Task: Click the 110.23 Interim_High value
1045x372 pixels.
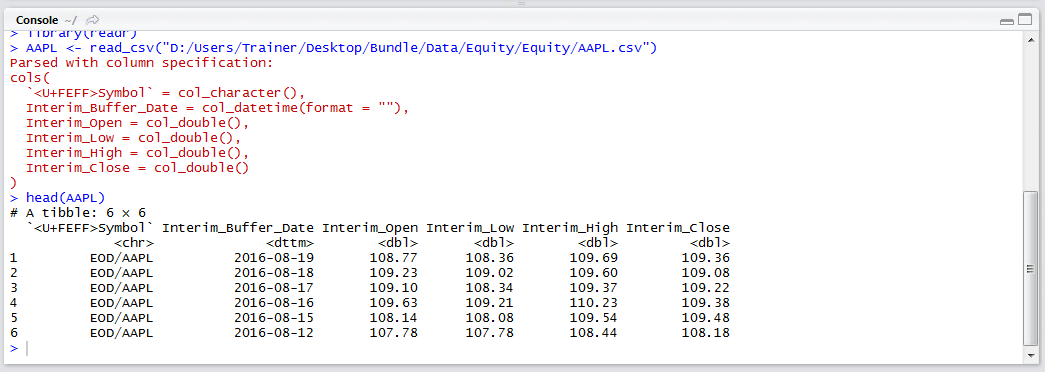Action: pos(594,303)
